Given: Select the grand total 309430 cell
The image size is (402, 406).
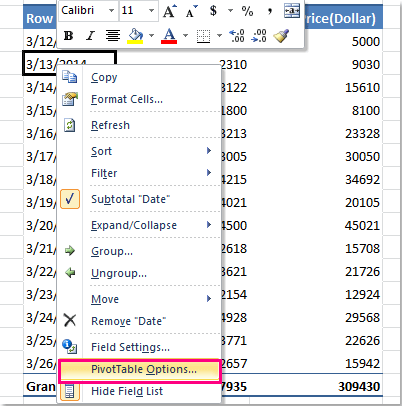Looking at the screenshot, I should pyautogui.click(x=359, y=387).
